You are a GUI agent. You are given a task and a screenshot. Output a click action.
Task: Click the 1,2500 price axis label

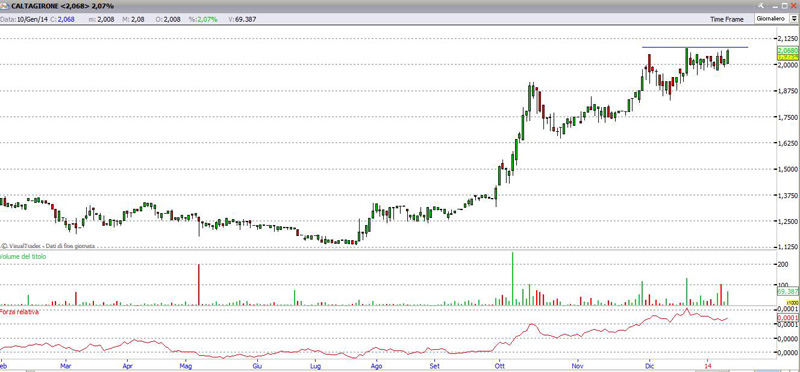787,221
